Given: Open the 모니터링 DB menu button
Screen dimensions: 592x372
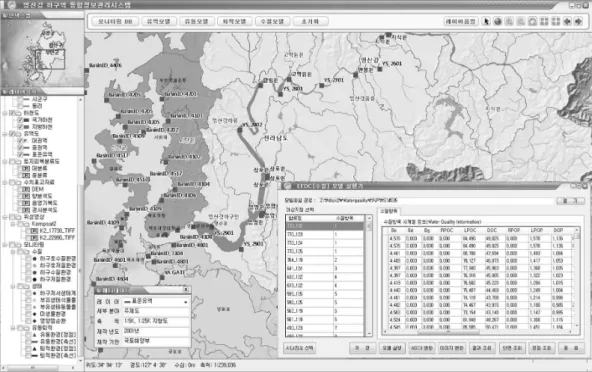Looking at the screenshot, I should coord(115,22).
